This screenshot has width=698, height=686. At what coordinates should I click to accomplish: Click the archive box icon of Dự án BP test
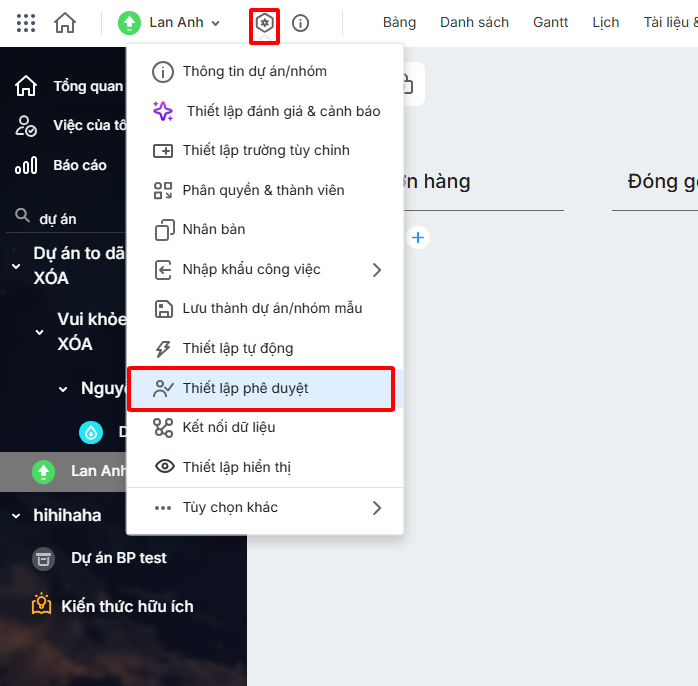click(x=43, y=559)
